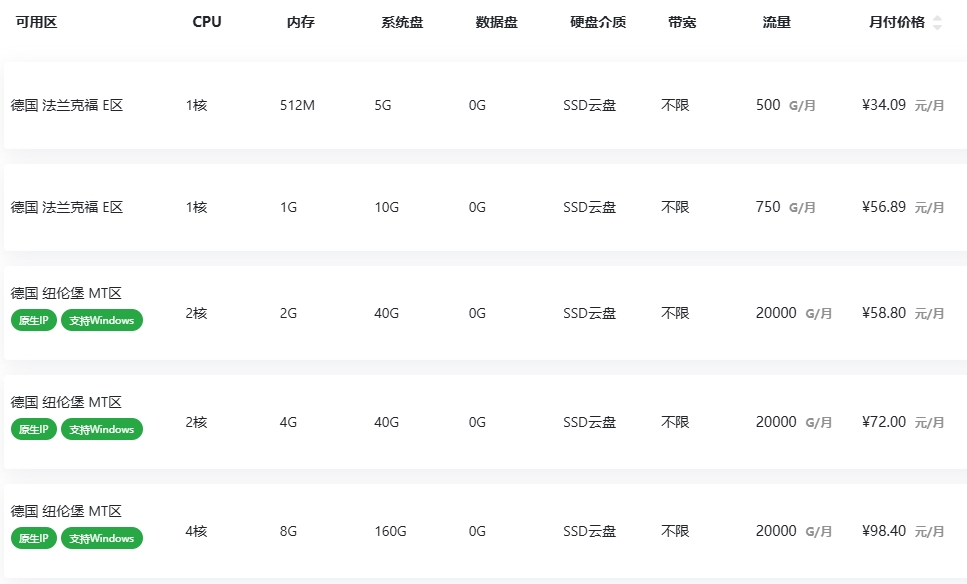
Task: Click the 支持Windows badge in the ¥72.00 row
Action: pyautogui.click(x=102, y=430)
